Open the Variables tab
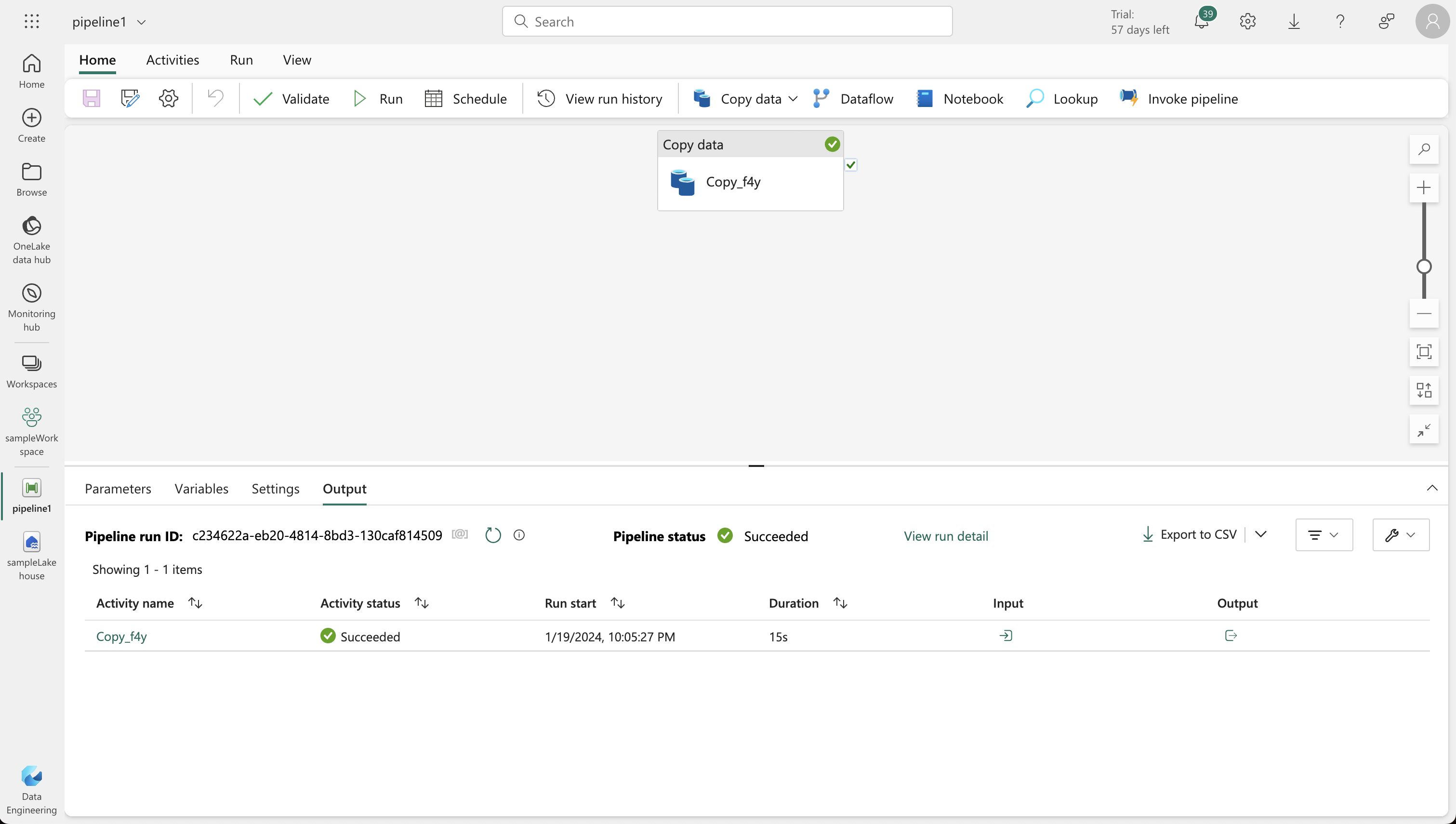 (201, 489)
